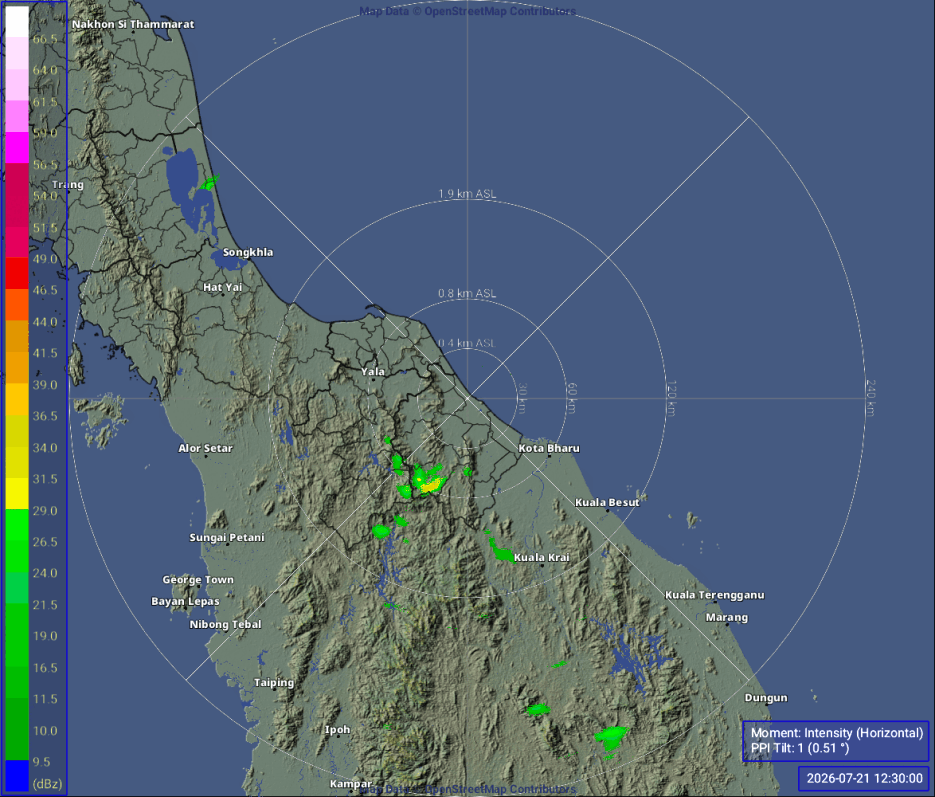The width and height of the screenshot is (935, 797).
Task: Click the green radar echo west of Kuala Krai
Action: tap(501, 551)
